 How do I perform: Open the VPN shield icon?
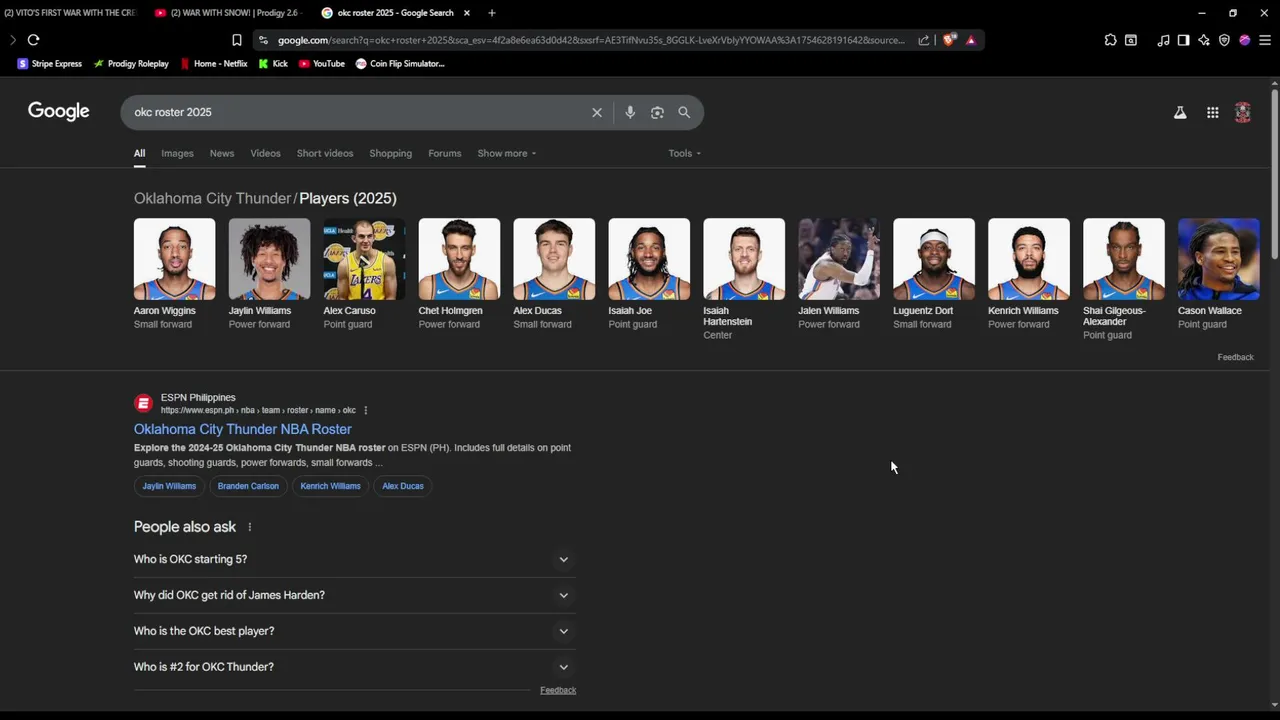point(1224,40)
